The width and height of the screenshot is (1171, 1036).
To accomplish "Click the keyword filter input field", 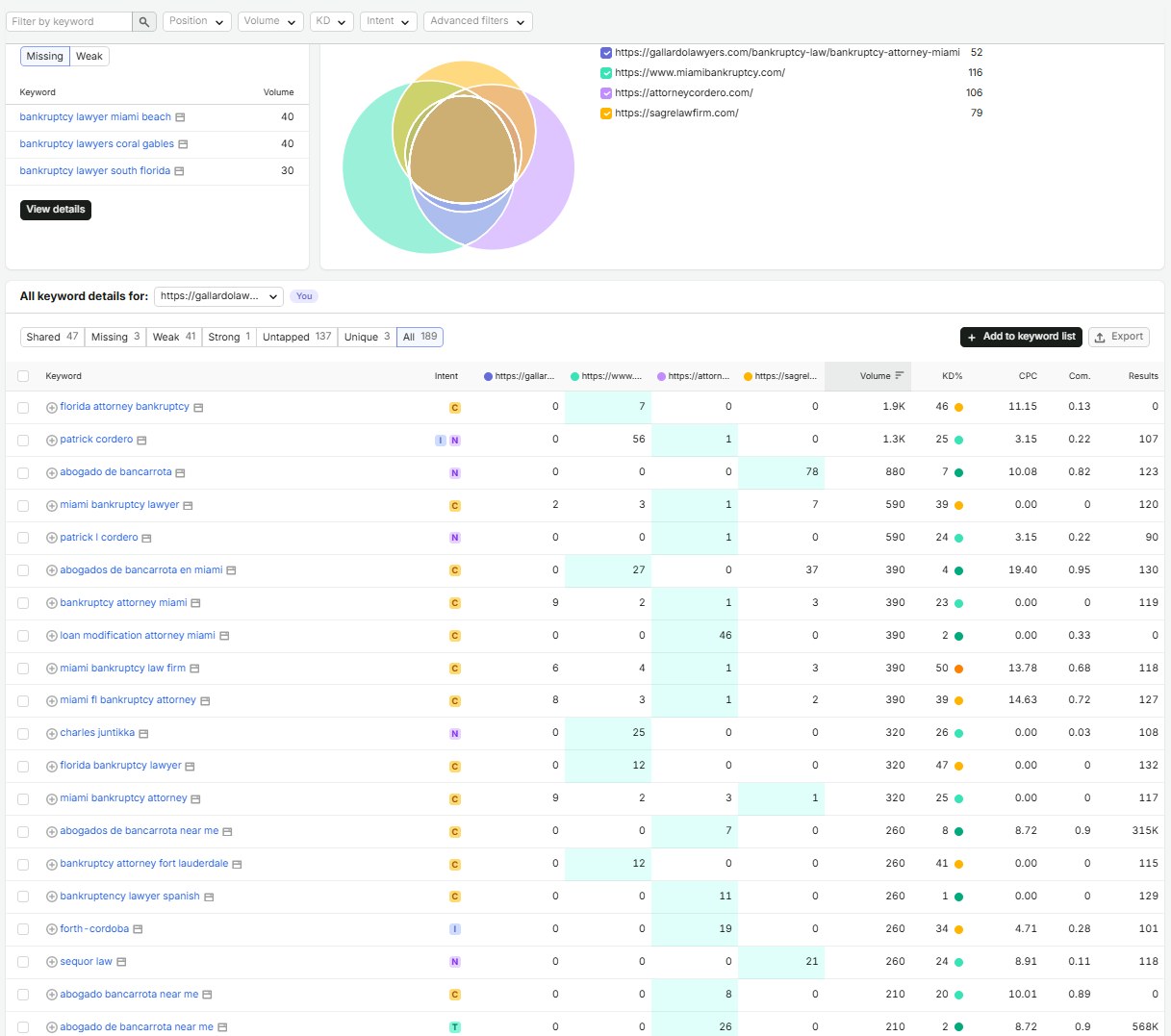I will [x=69, y=21].
